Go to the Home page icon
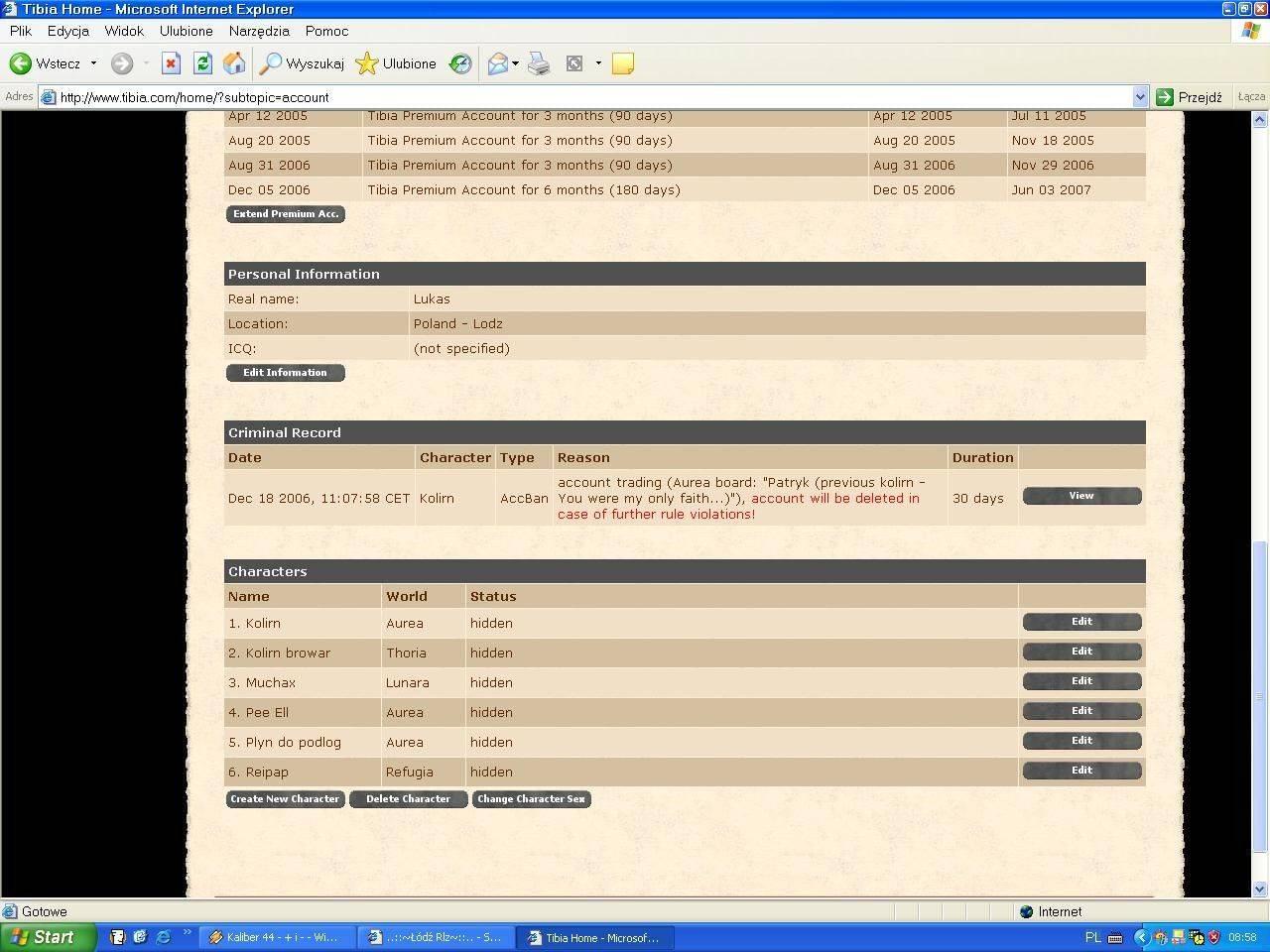The height and width of the screenshot is (952, 1270). 234,63
